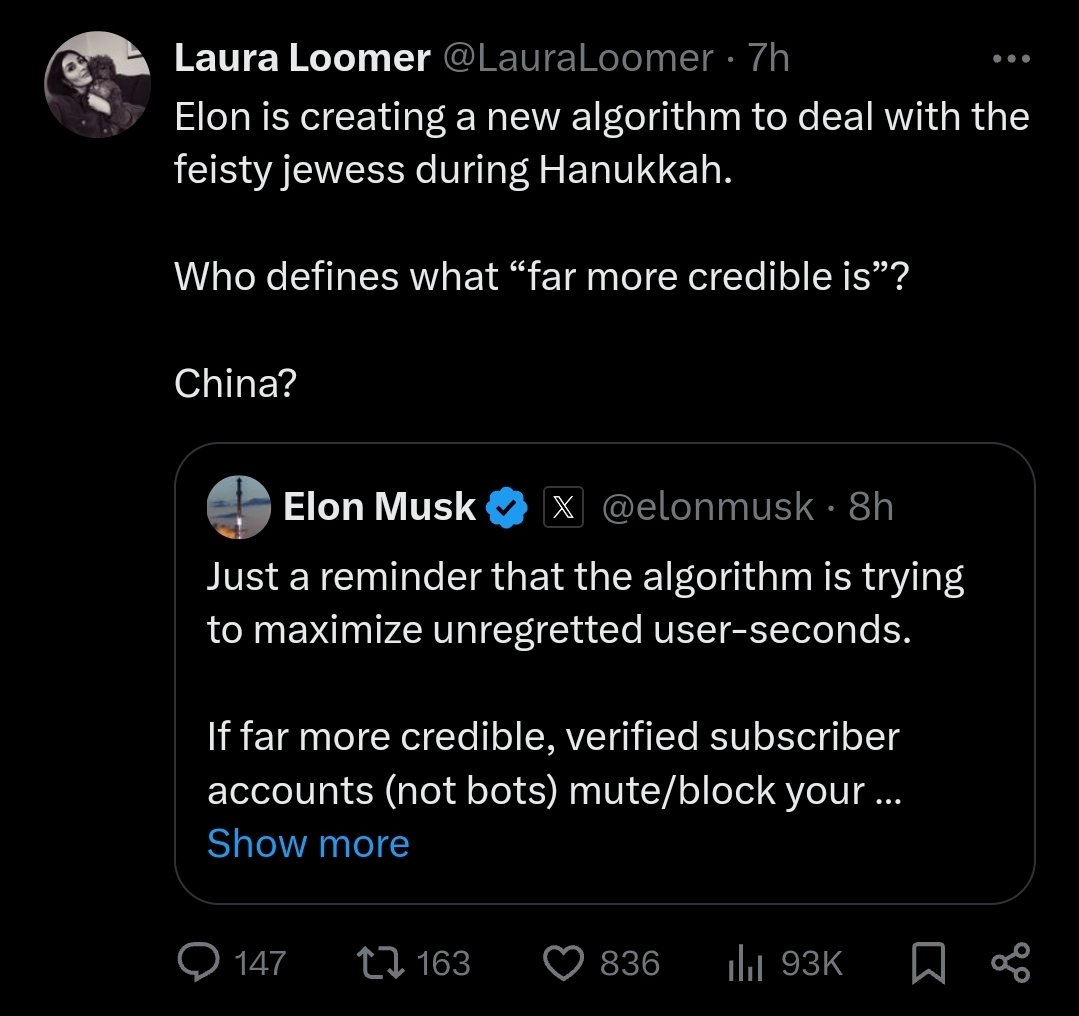Click the X affiliation badge icon
Image resolution: width=1079 pixels, height=1016 pixels.
563,508
